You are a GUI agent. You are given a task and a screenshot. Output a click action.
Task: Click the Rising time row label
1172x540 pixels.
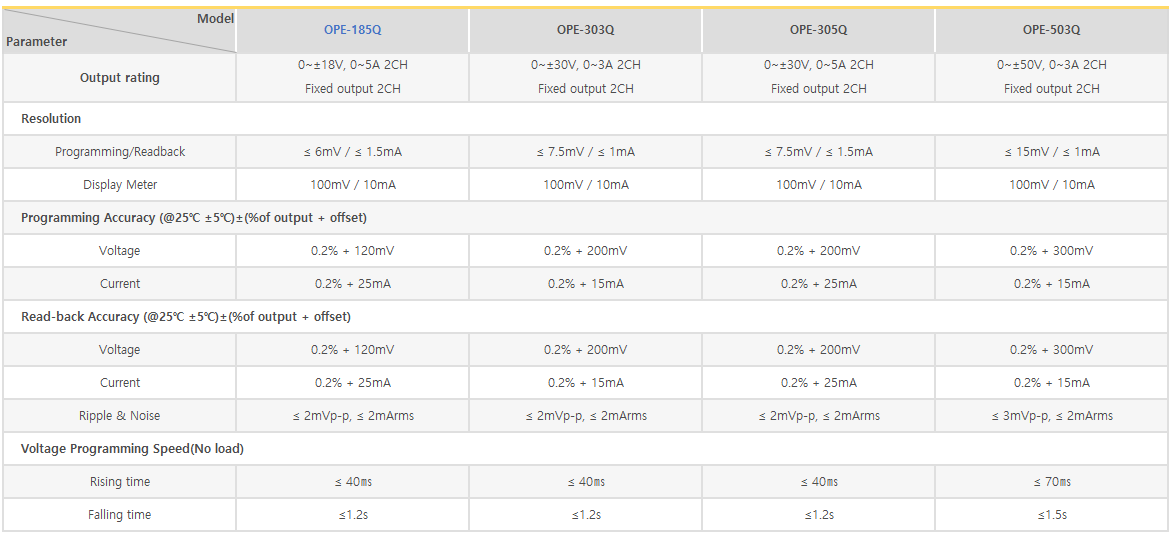120,482
